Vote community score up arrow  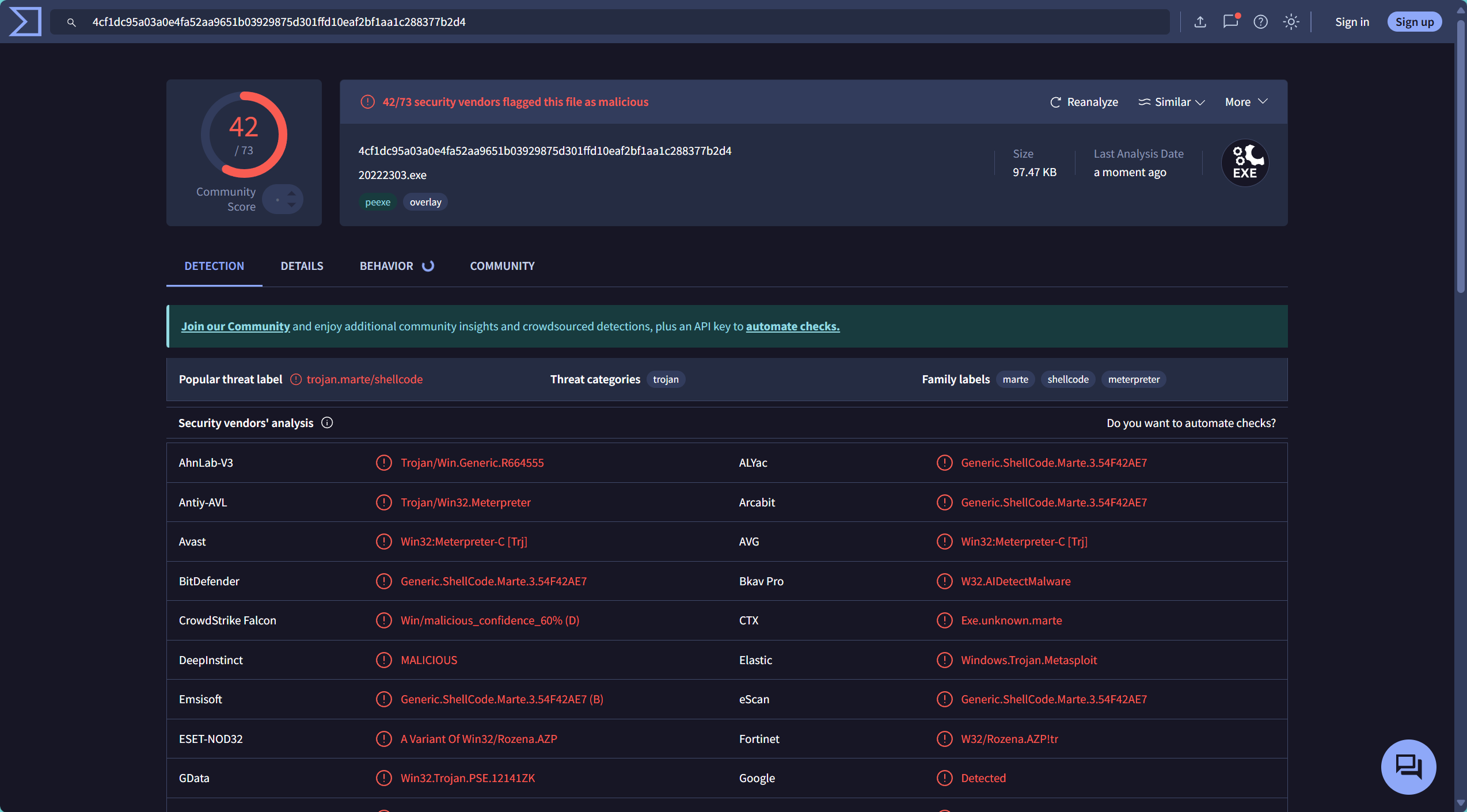292,193
